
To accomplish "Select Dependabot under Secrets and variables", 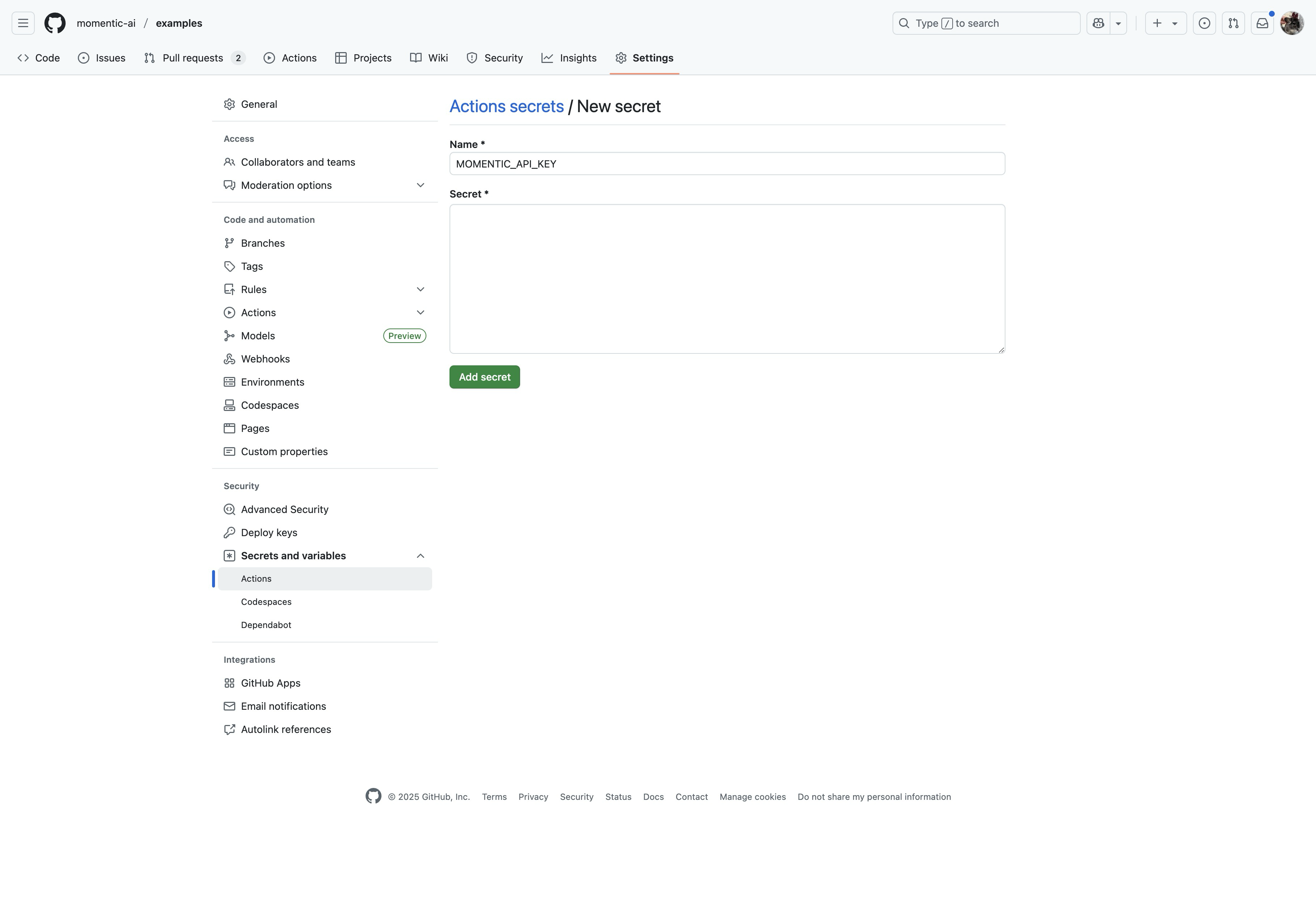I will coord(324,625).
